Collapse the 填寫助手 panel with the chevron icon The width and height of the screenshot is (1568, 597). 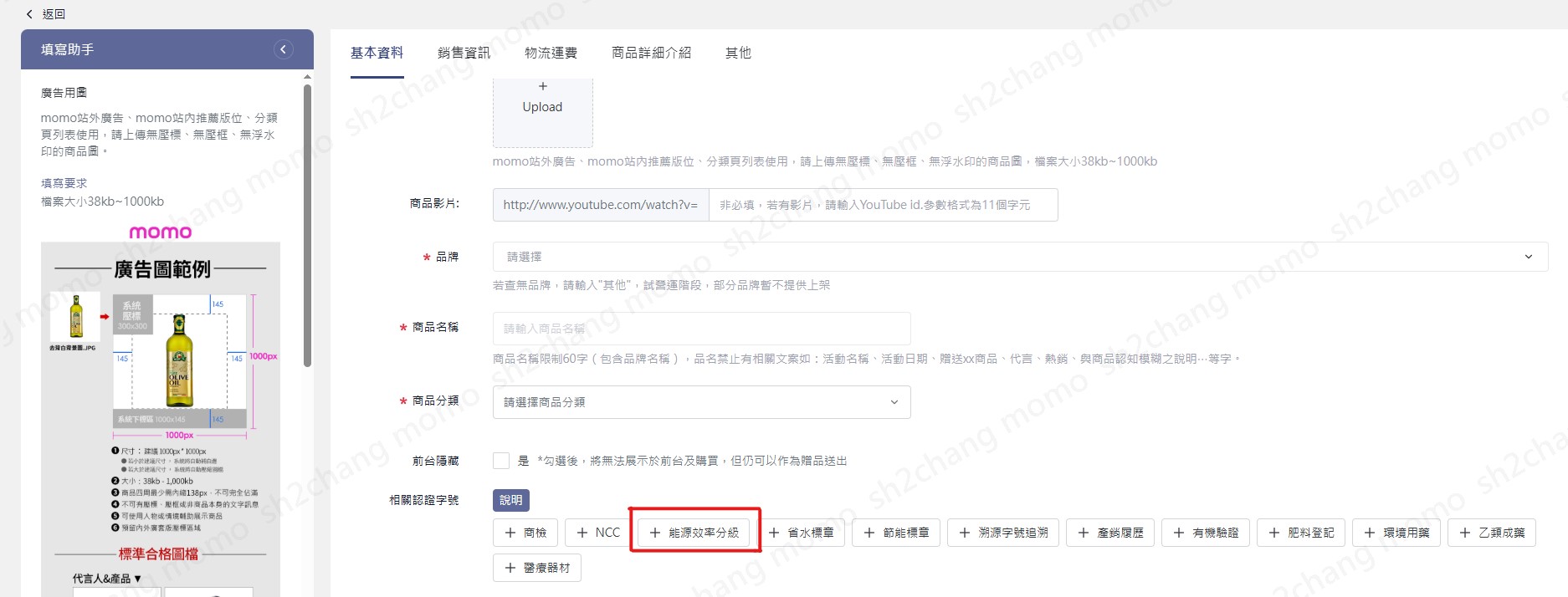click(284, 49)
